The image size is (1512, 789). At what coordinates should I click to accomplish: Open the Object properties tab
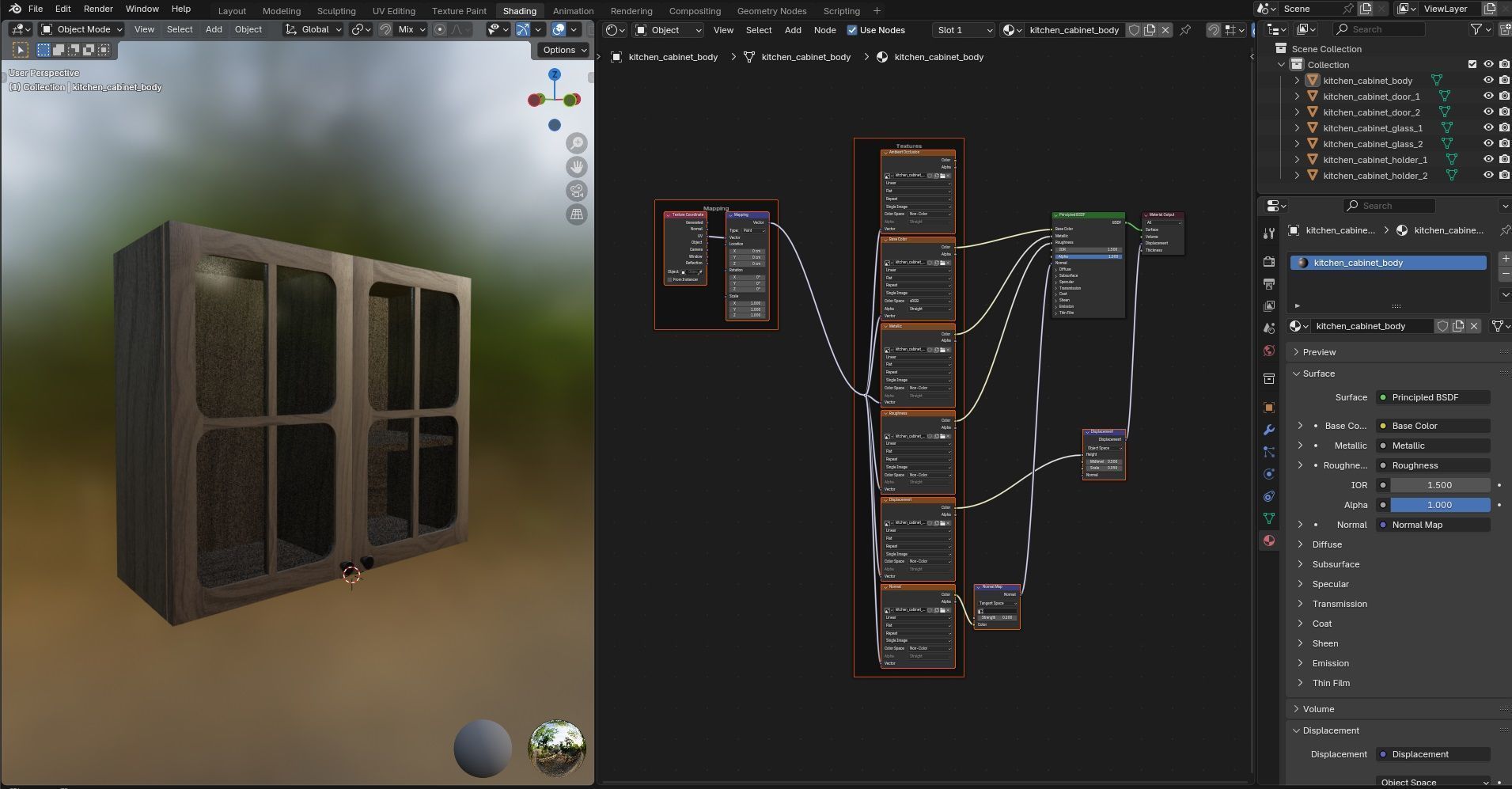coord(1269,408)
